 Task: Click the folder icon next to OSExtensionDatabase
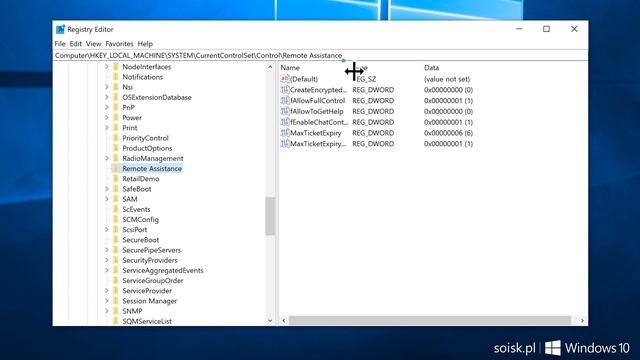tap(116, 97)
